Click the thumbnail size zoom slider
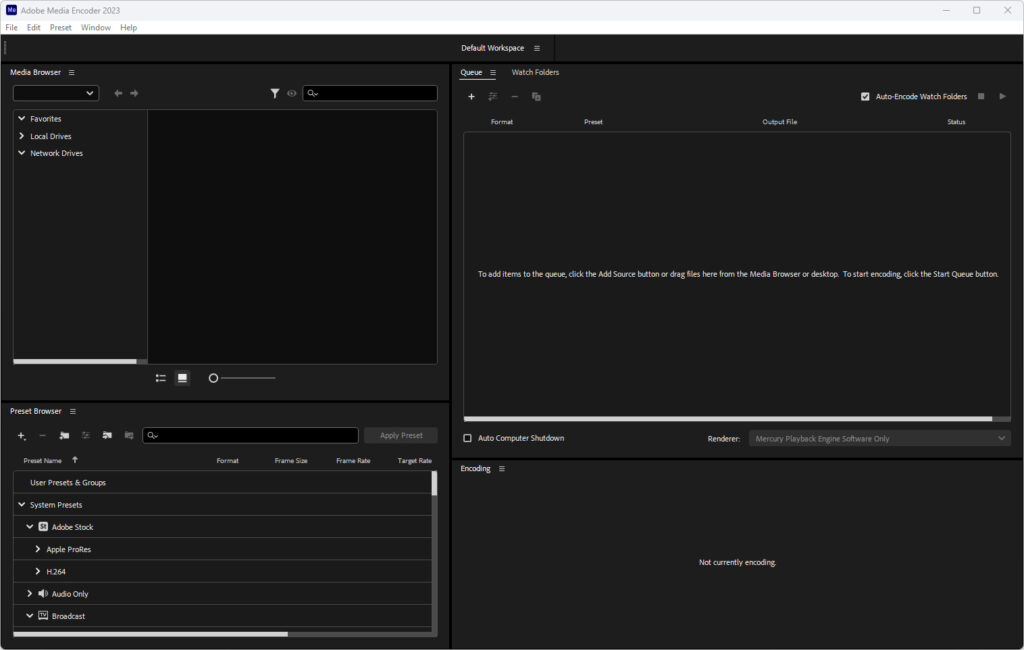 point(242,378)
